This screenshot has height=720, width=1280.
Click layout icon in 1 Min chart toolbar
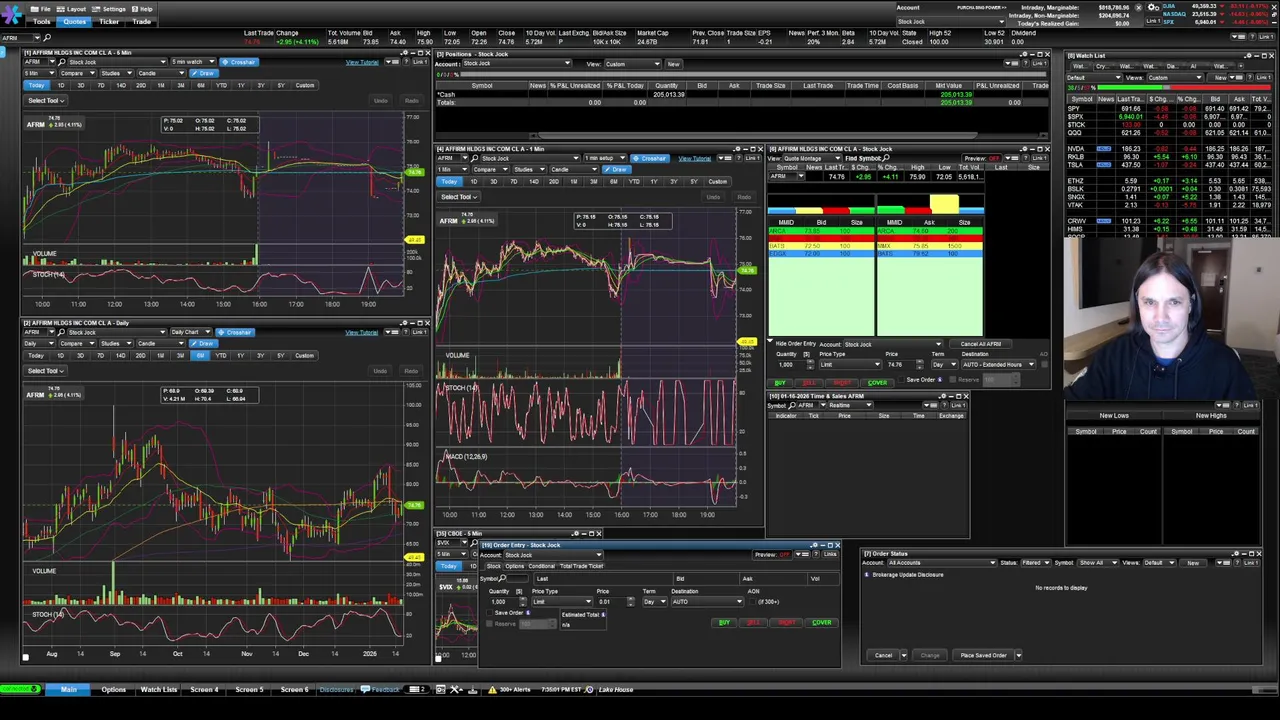[x=724, y=158]
